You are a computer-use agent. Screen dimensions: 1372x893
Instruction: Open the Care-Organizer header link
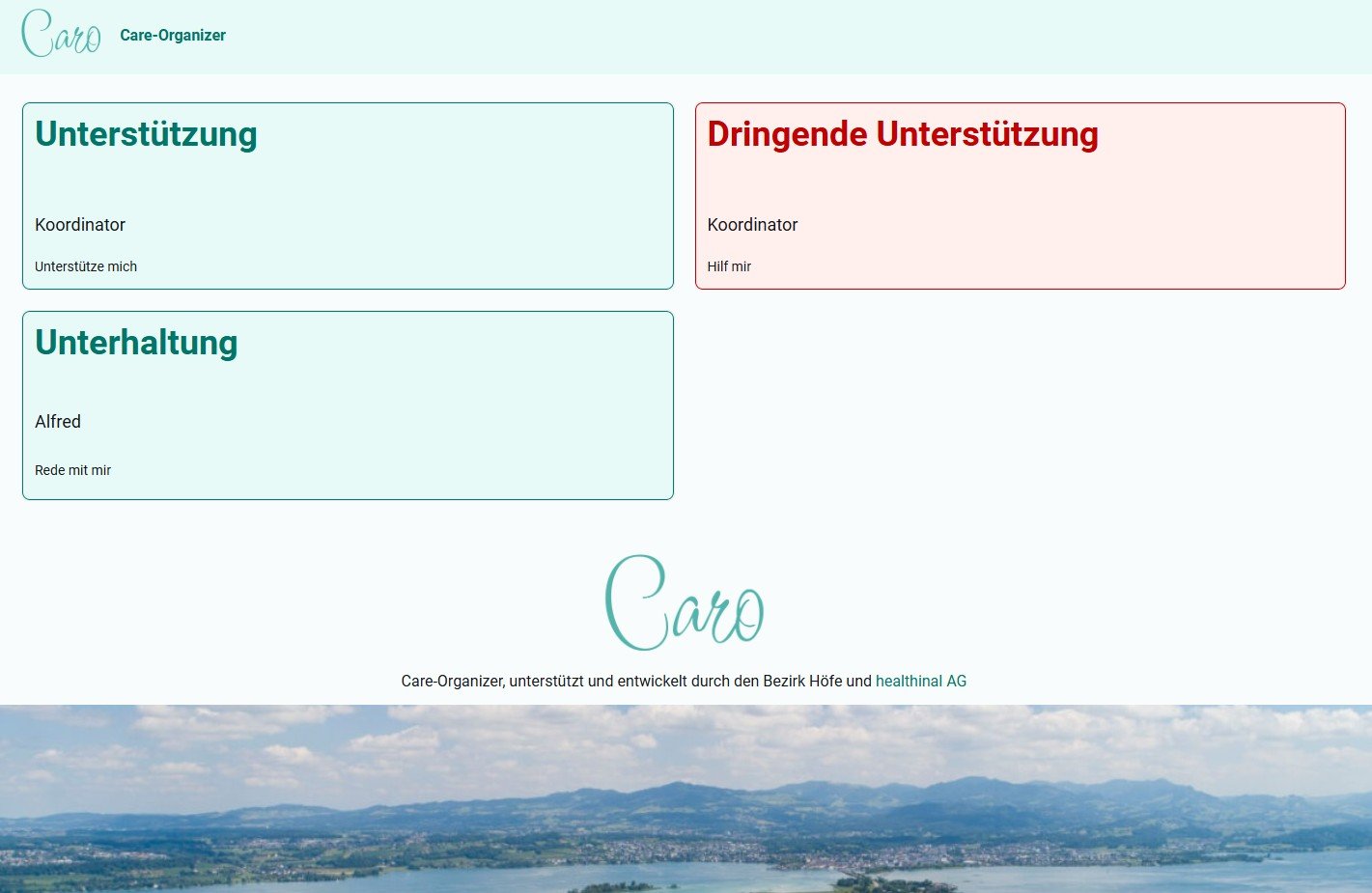(x=173, y=36)
